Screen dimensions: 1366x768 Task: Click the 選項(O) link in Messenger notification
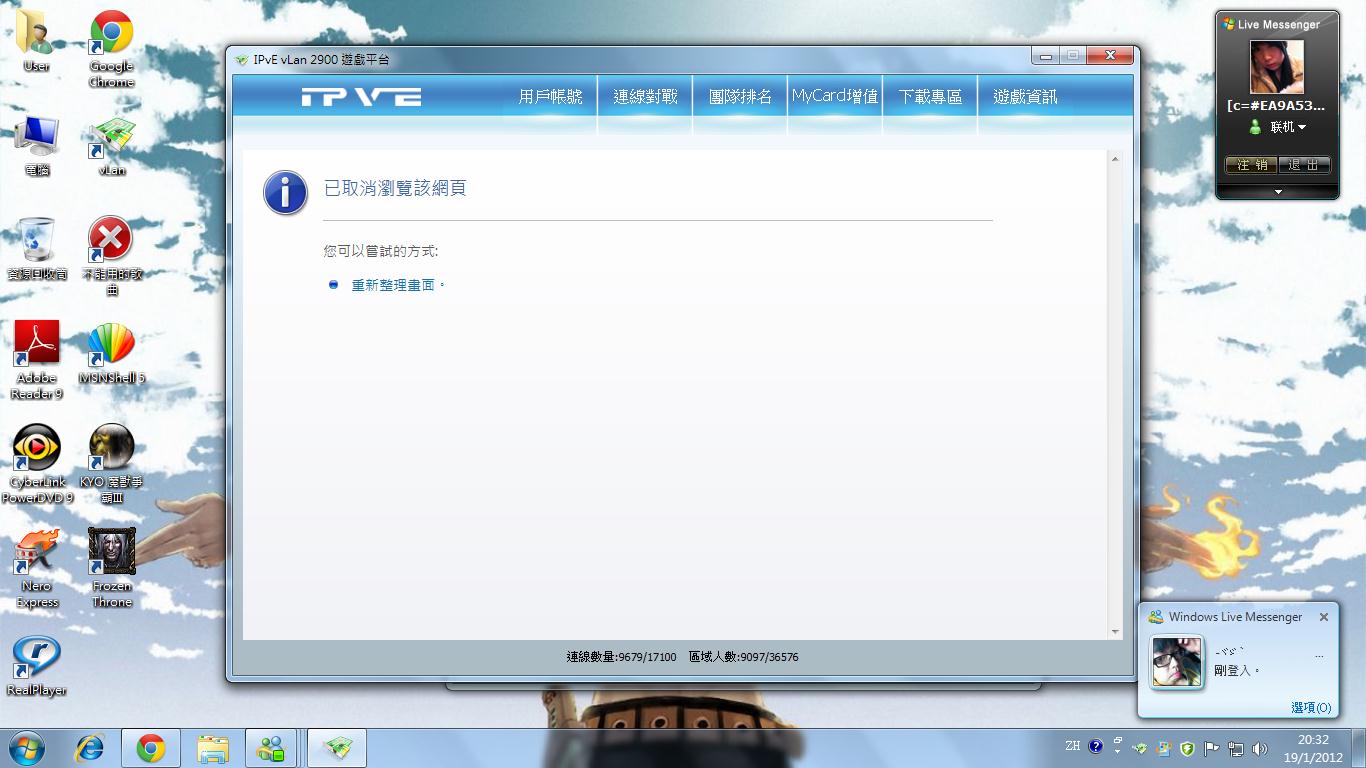pos(1311,707)
